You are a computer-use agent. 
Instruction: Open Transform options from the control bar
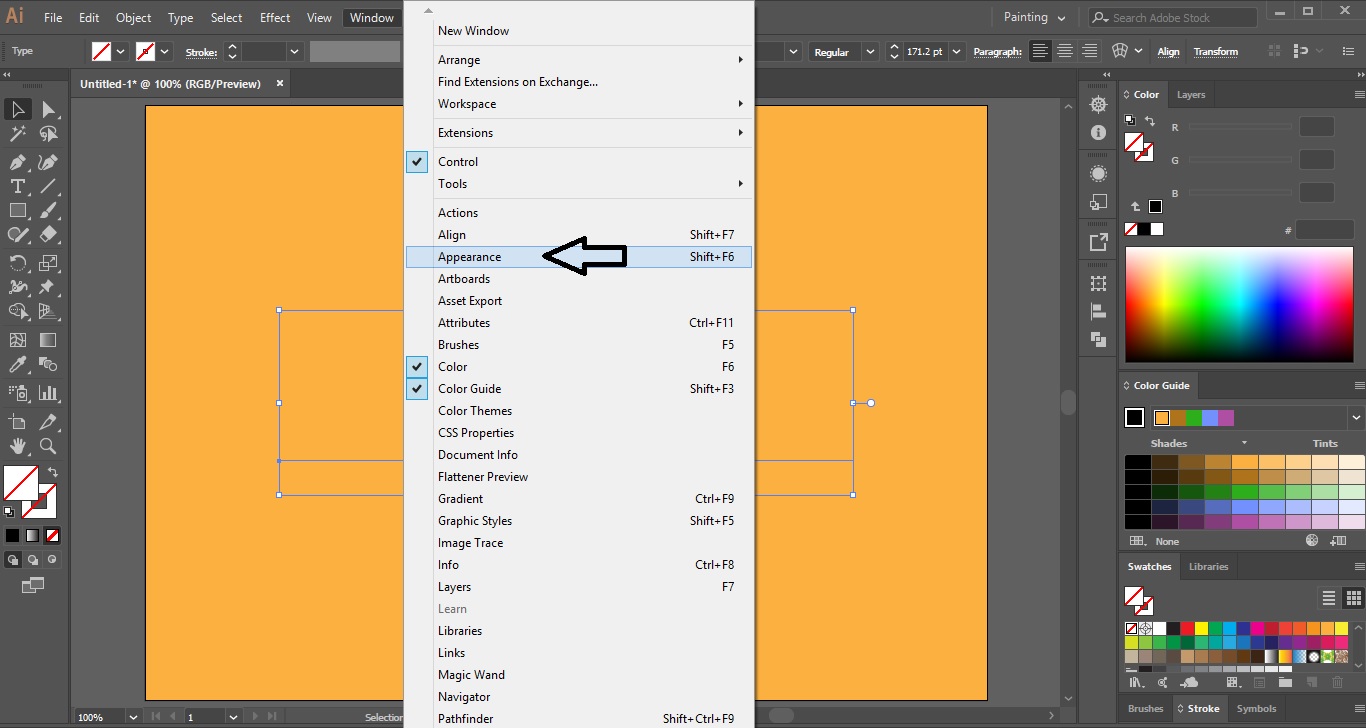[1216, 51]
